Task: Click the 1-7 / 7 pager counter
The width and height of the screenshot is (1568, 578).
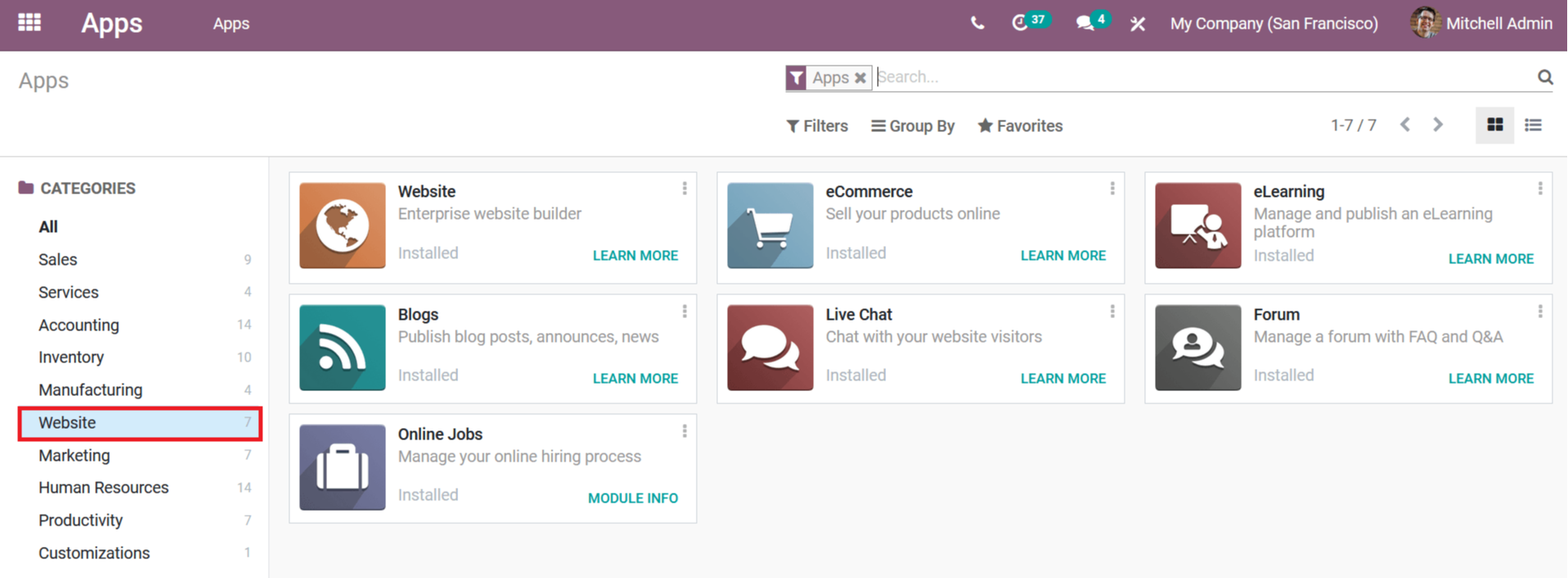Action: [1353, 125]
